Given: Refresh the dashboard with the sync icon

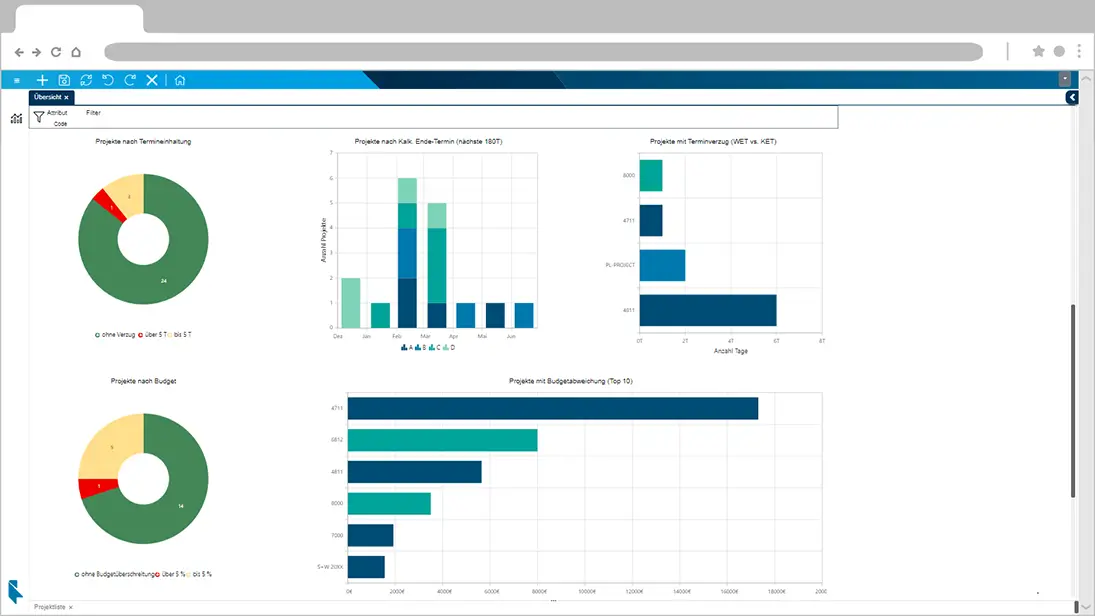Looking at the screenshot, I should click(x=86, y=80).
